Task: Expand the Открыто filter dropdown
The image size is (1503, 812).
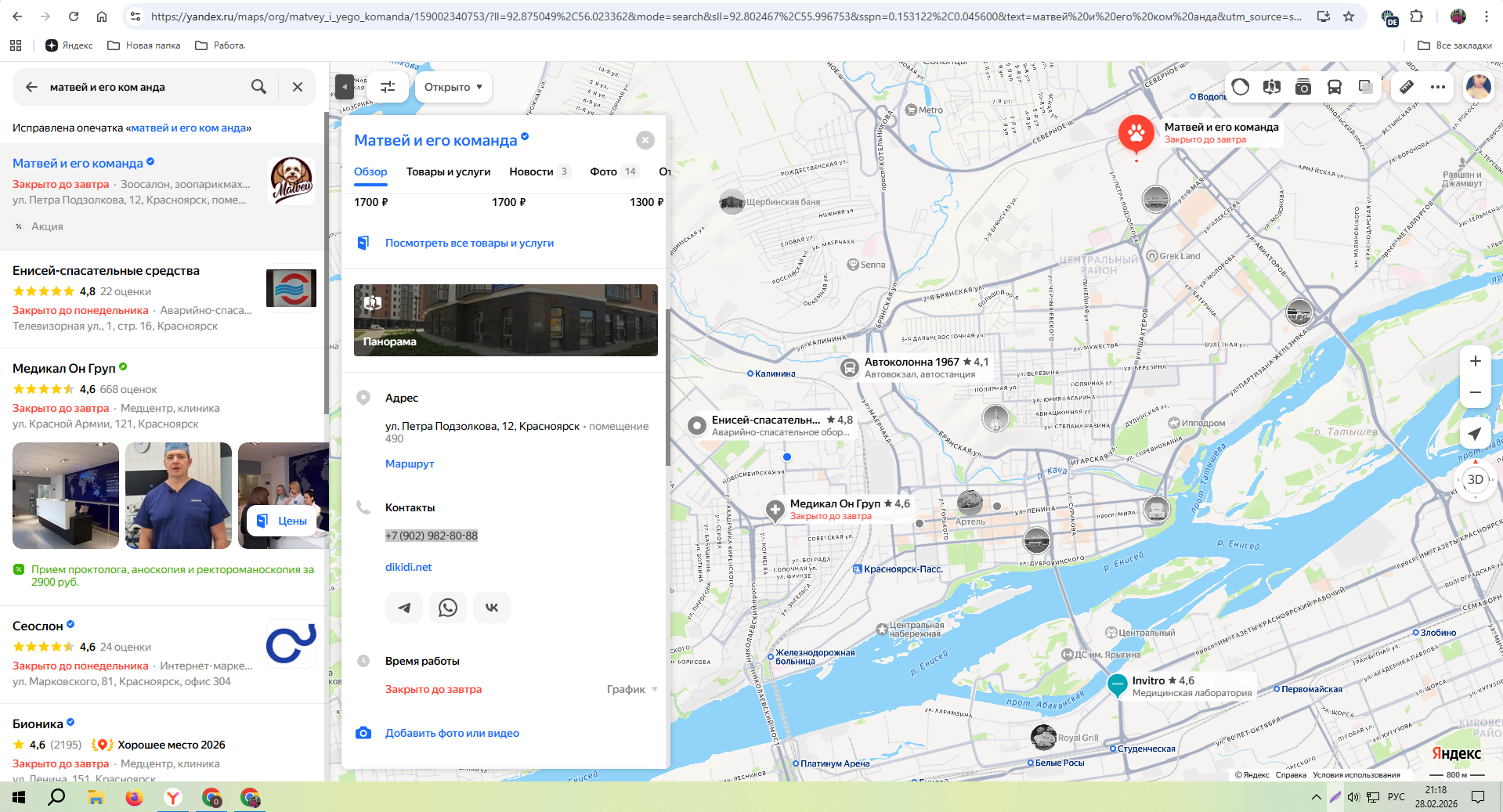Action: click(x=453, y=87)
